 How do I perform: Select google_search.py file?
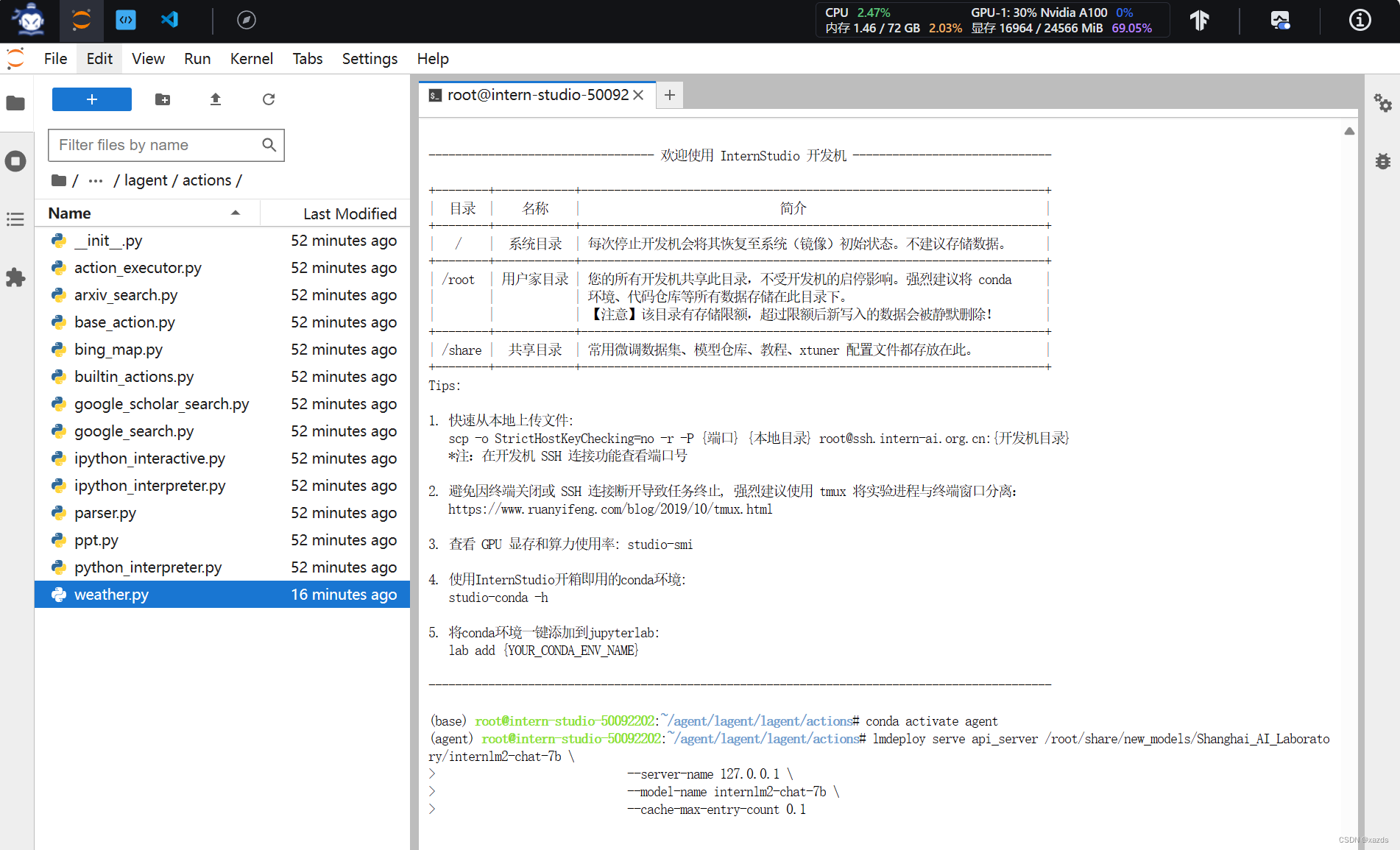point(222,431)
